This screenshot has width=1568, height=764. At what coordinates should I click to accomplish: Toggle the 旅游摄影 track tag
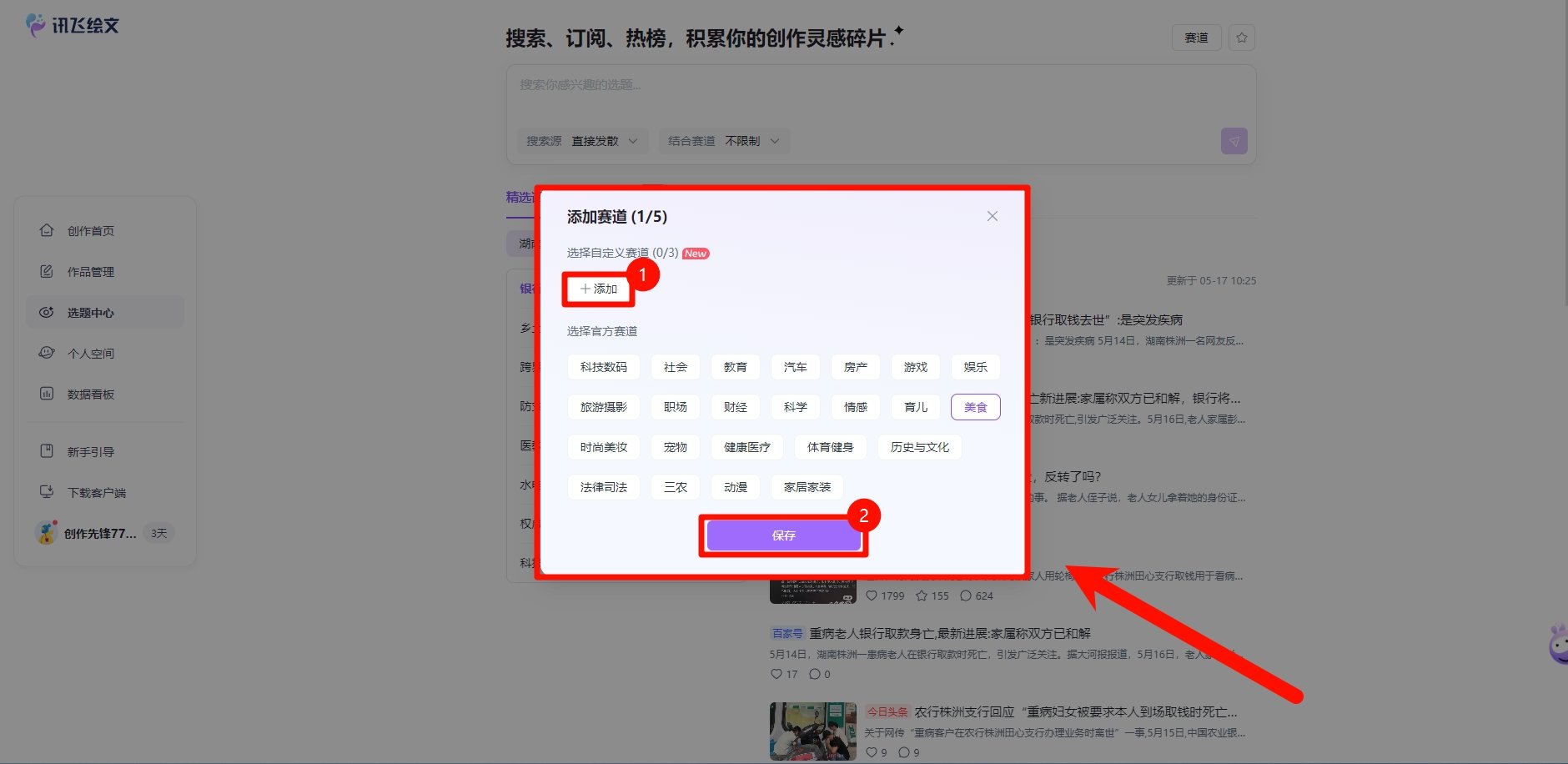[x=604, y=407]
